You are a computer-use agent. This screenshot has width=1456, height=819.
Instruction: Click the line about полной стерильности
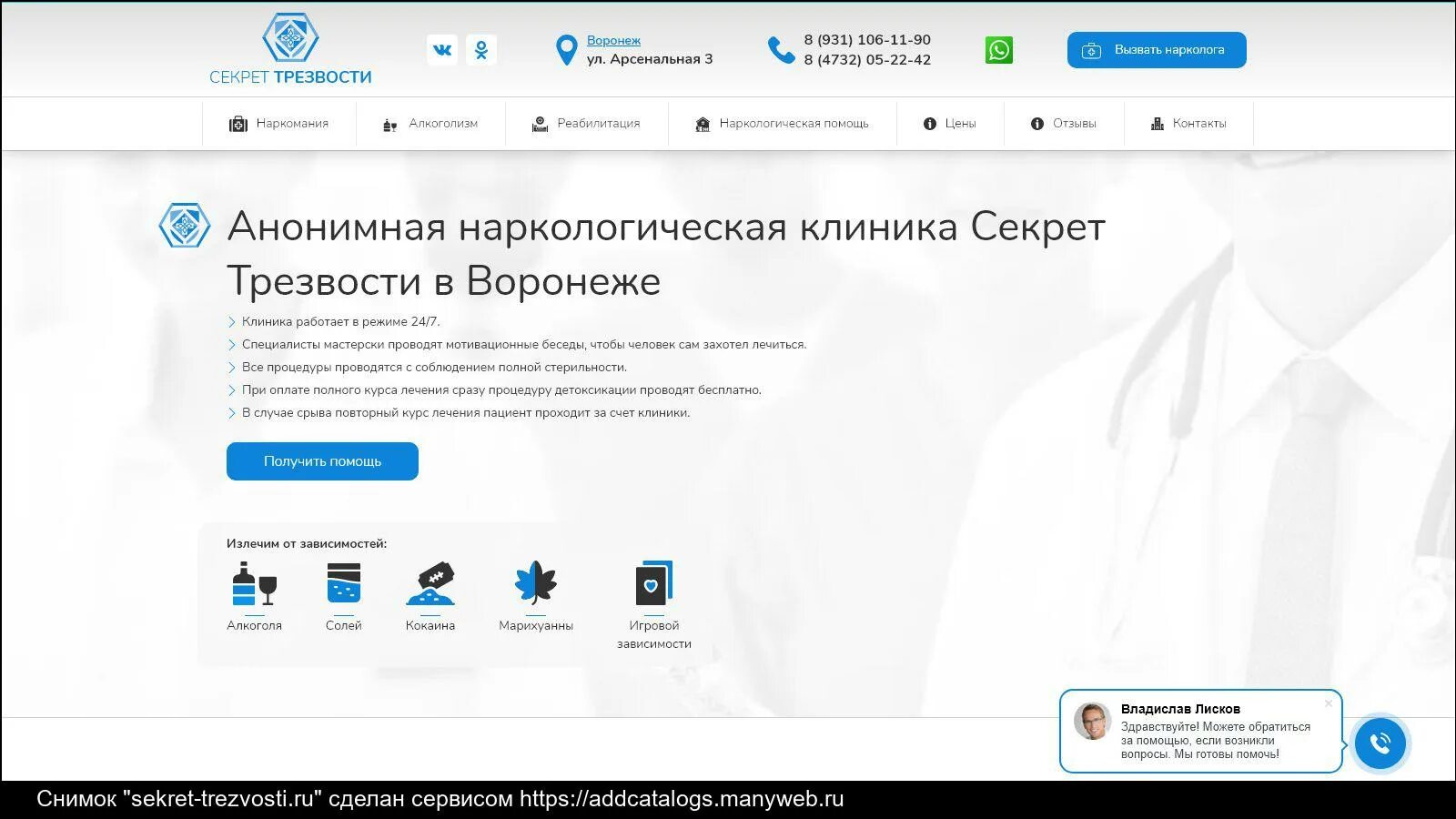pos(434,367)
